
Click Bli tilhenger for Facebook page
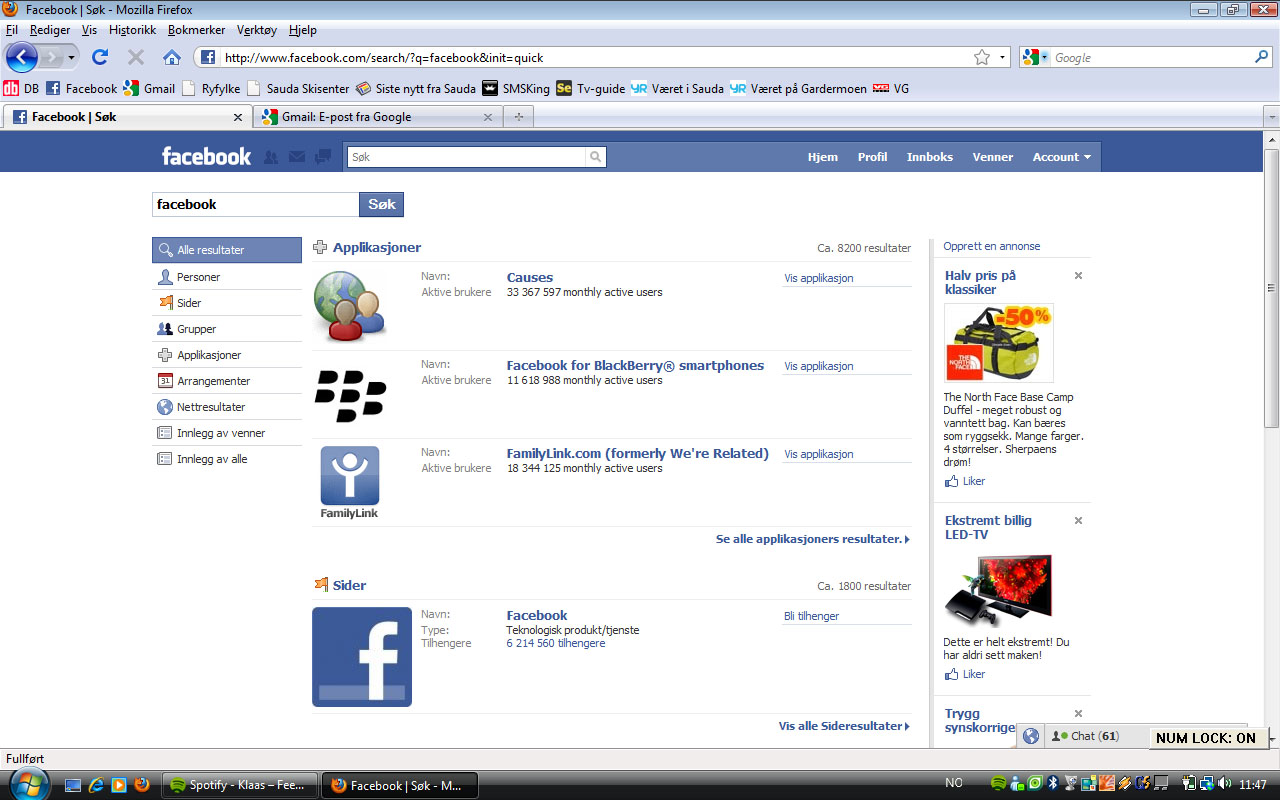click(811, 616)
